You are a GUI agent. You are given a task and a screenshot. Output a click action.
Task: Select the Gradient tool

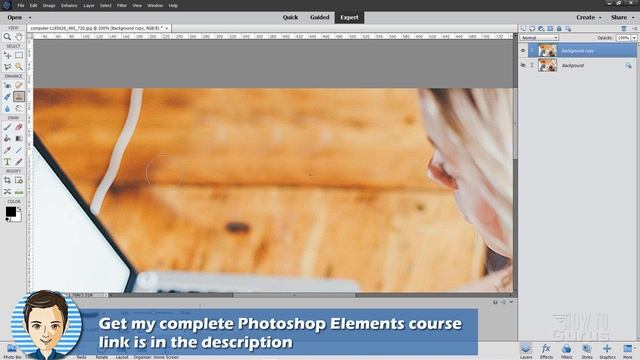19,138
